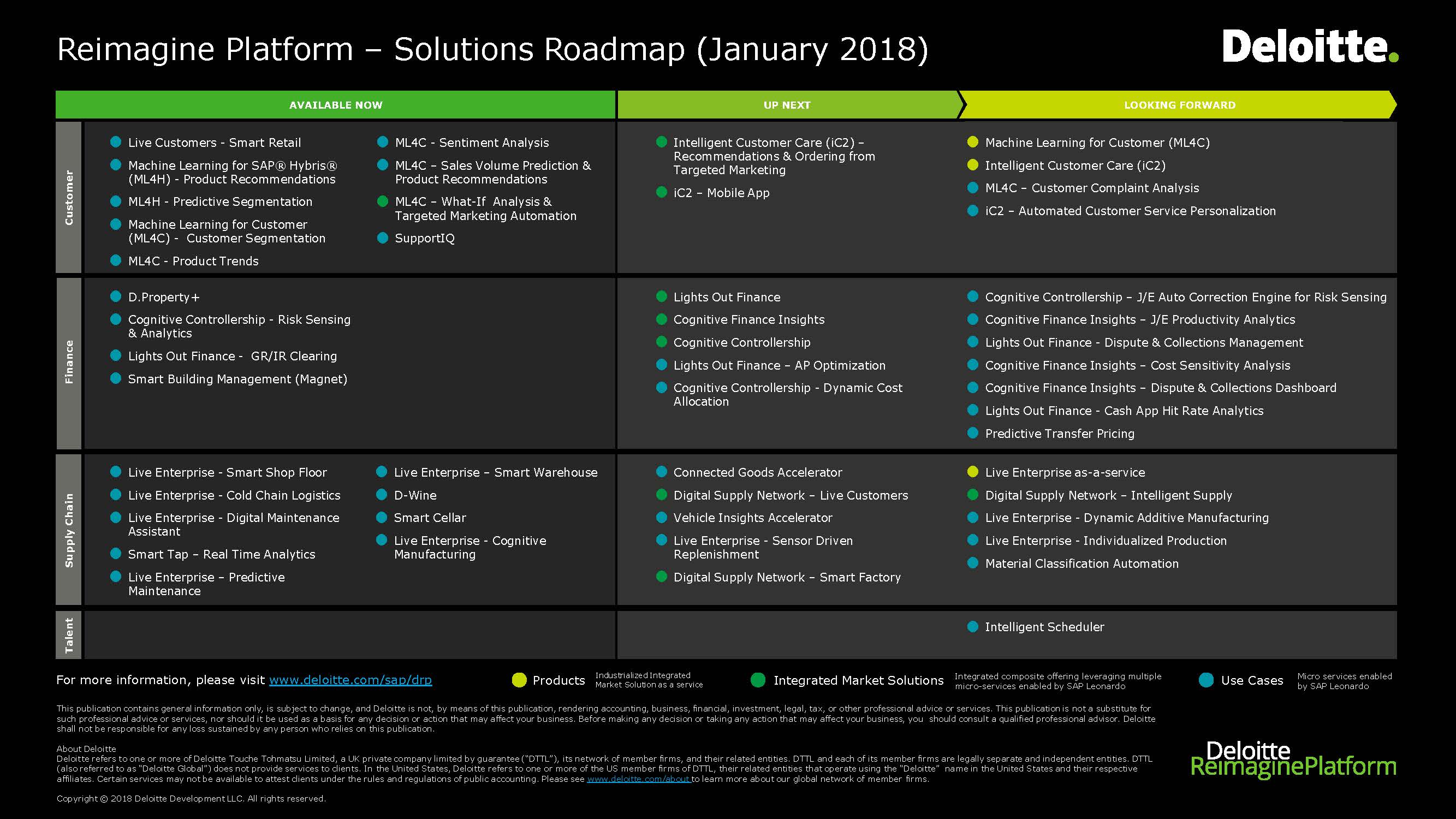
Task: Select Live Enterprise - Cold Chain Logistics
Action: [x=234, y=496]
